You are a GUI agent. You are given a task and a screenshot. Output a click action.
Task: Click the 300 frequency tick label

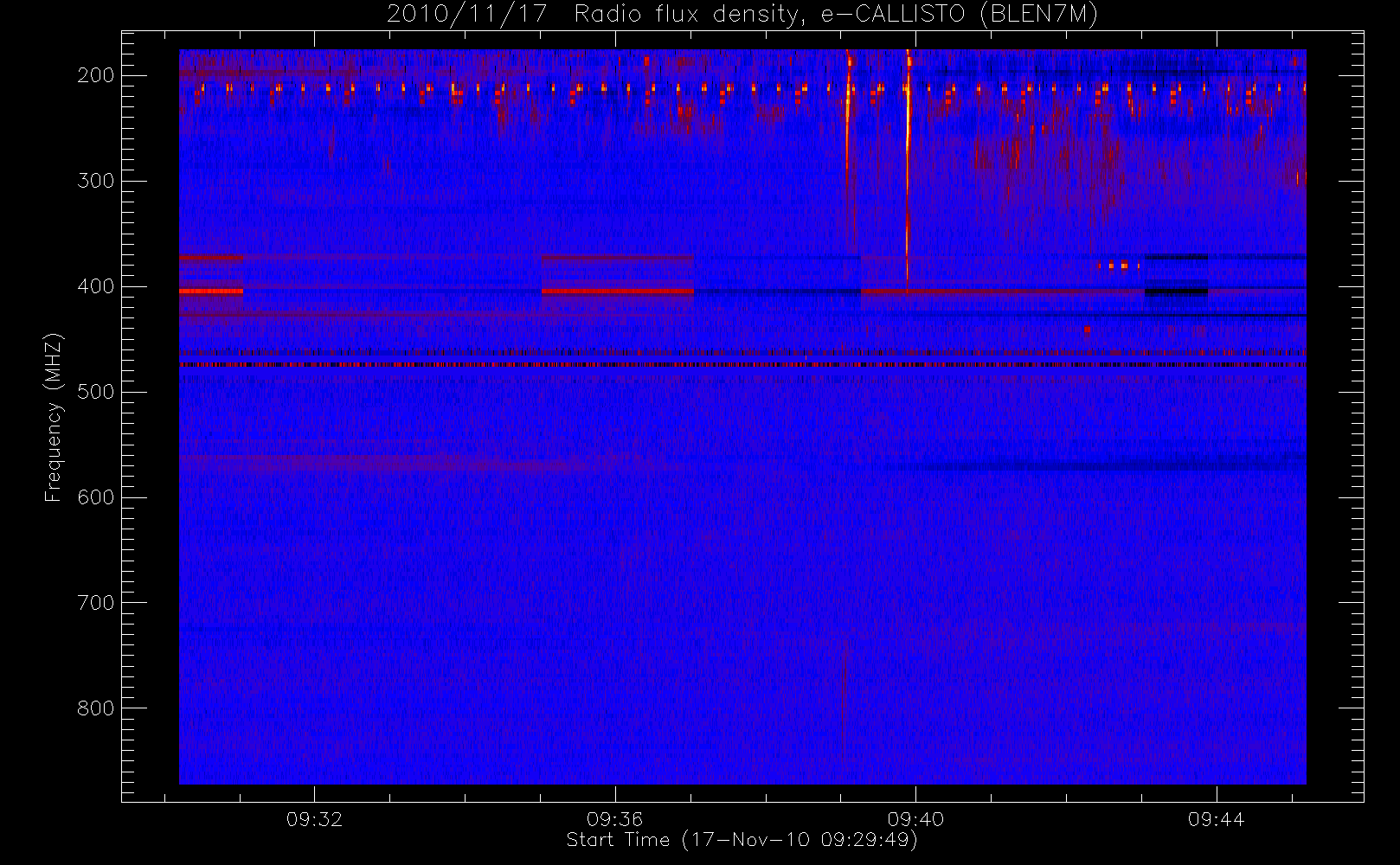(96, 181)
